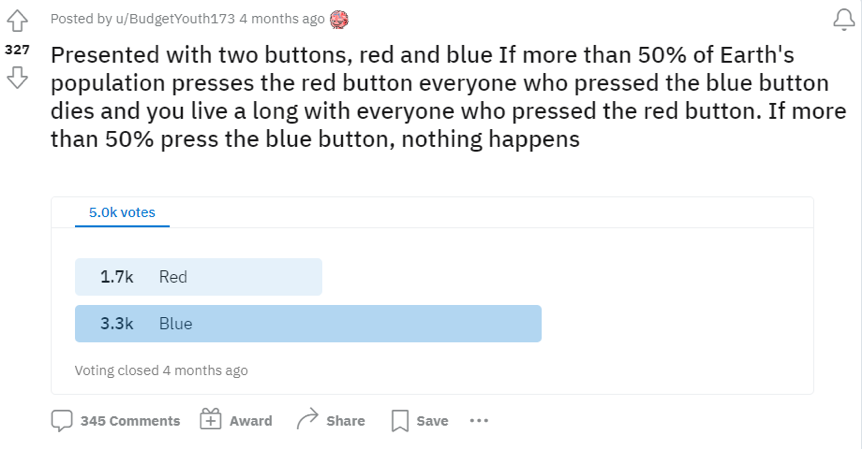Click the Share button label
Image resolution: width=862 pixels, height=449 pixels.
345,421
